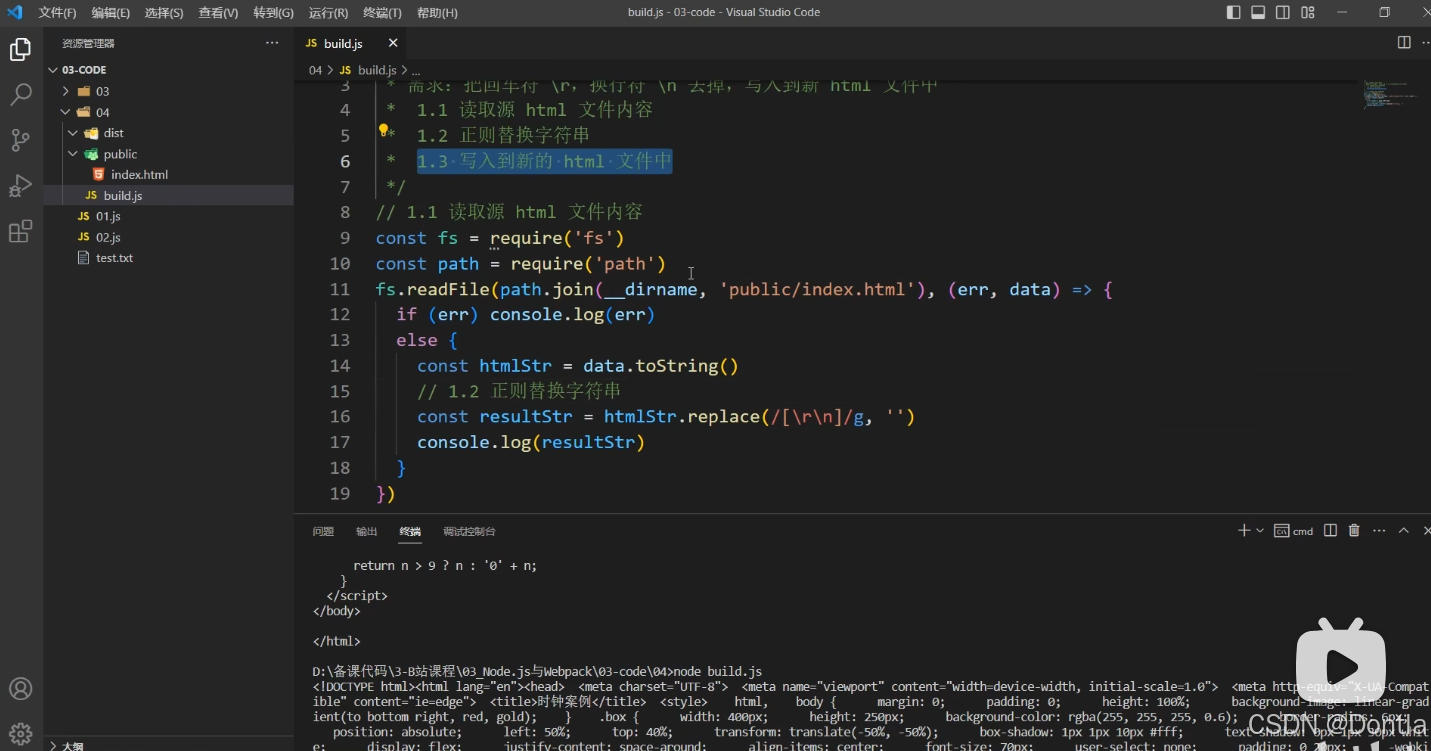Click the VS Code logo icon
Screen dimensions: 1431x751
point(14,12)
